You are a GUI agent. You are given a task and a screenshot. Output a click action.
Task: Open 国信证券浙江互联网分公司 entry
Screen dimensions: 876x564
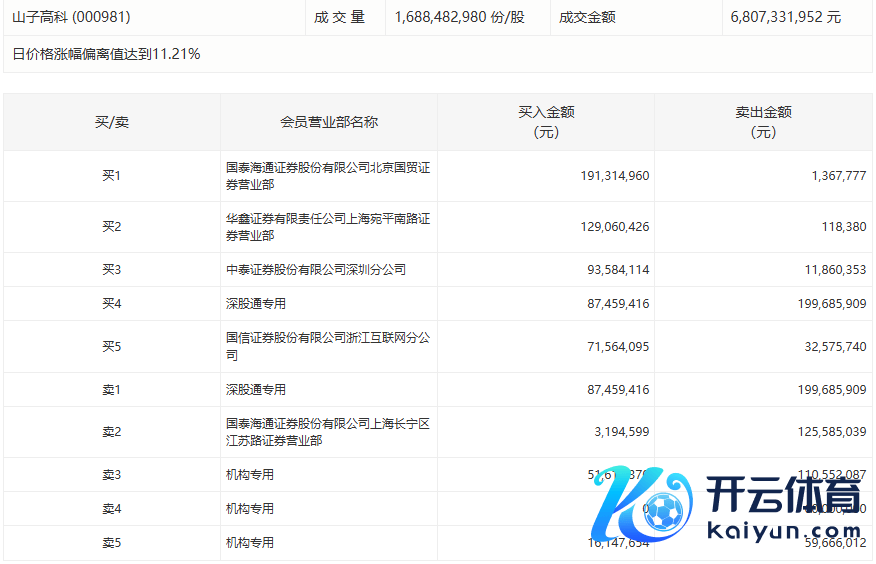point(328,346)
